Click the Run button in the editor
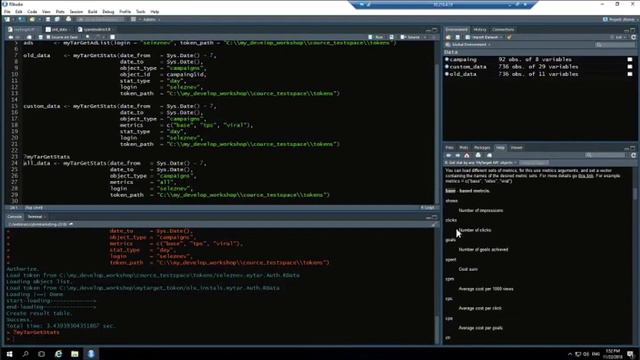Screen dimensions: 640x360 click(376, 37)
